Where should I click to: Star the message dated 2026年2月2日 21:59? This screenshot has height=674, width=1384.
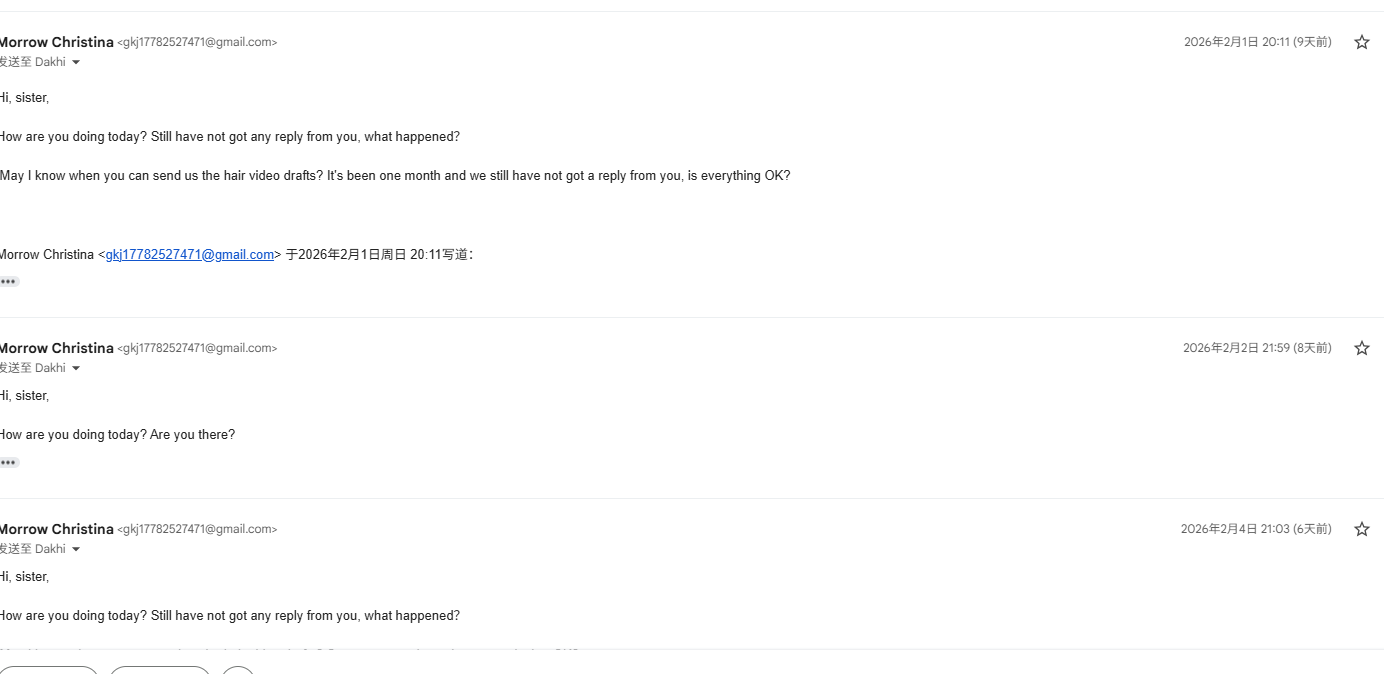tap(1361, 348)
